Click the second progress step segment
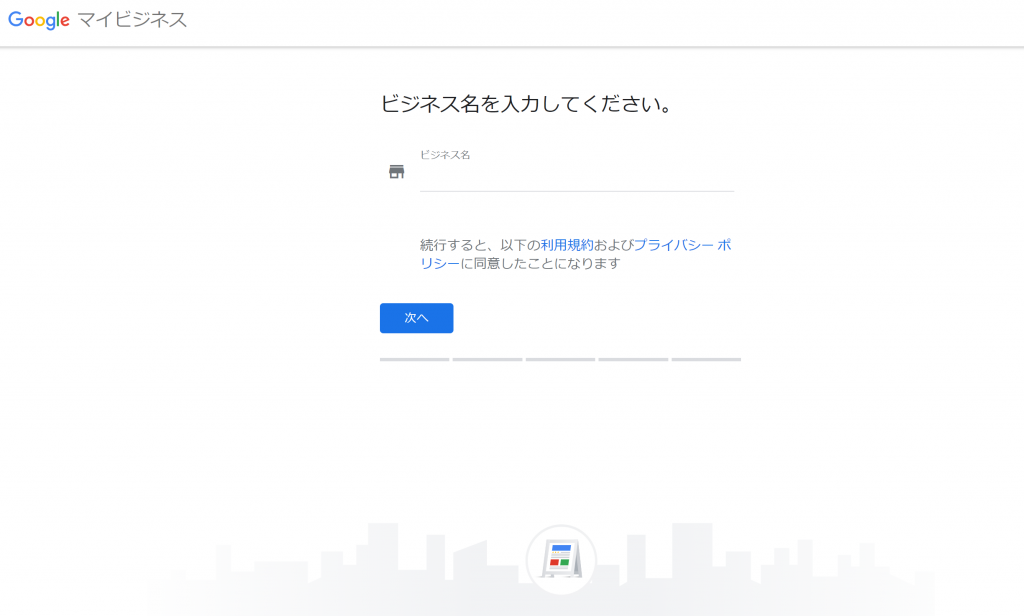This screenshot has width=1024, height=616. (x=487, y=359)
